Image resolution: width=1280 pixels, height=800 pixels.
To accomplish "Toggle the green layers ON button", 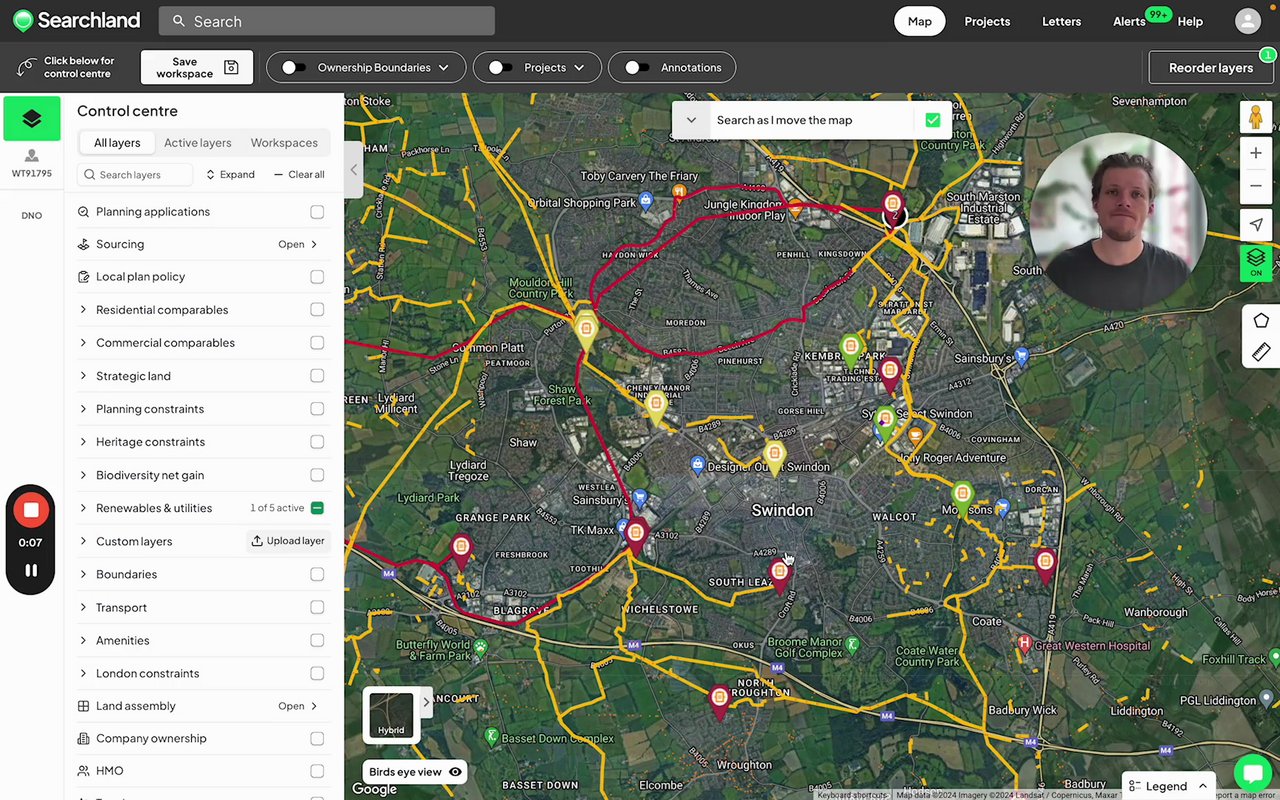I will pos(1256,262).
